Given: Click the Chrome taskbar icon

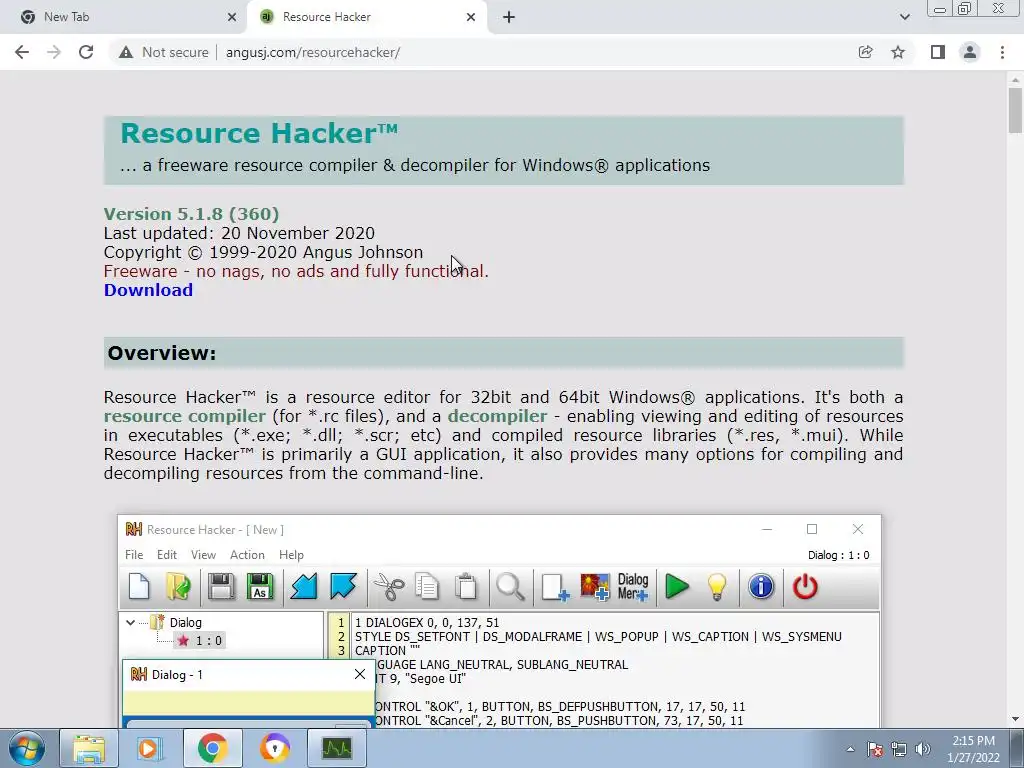Looking at the screenshot, I should [x=212, y=748].
